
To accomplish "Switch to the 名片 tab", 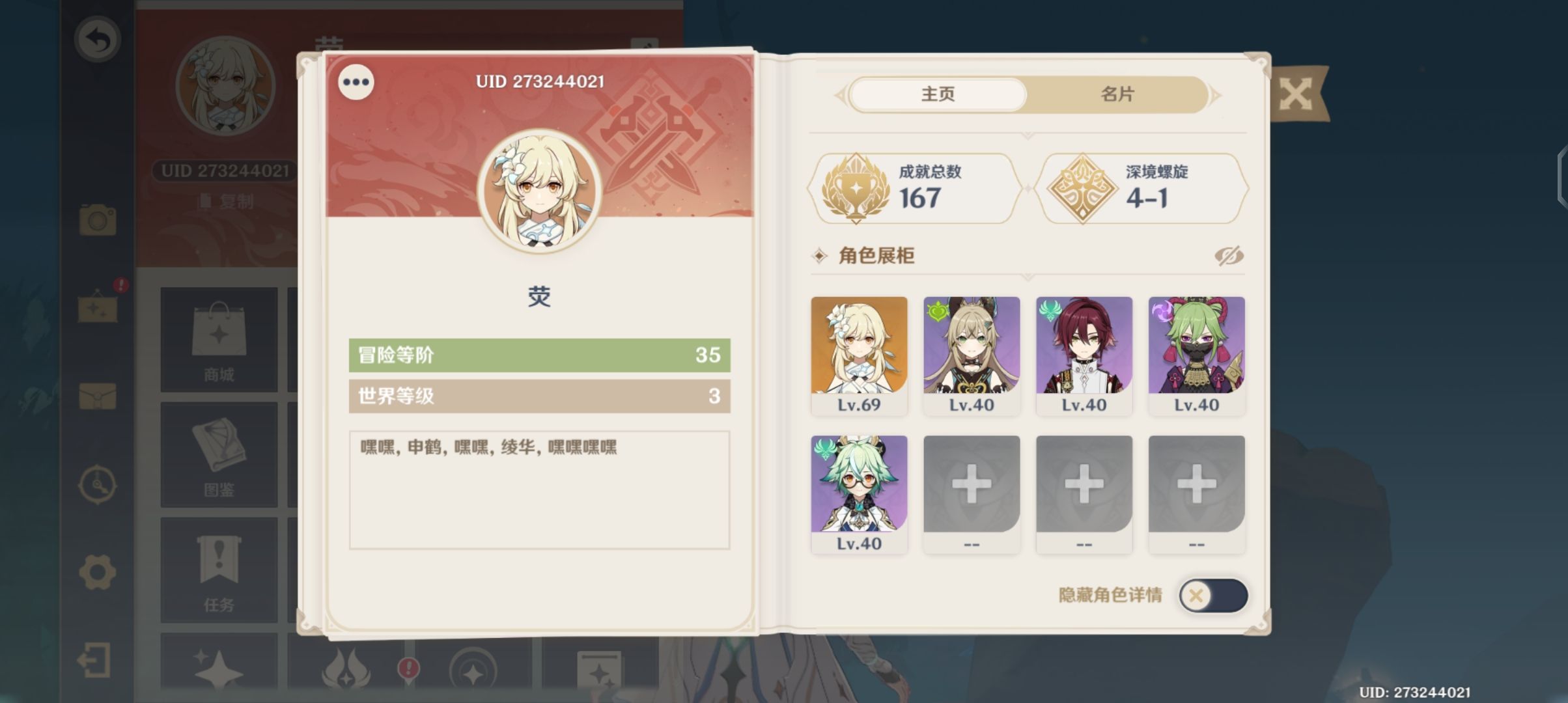I will tap(1117, 94).
